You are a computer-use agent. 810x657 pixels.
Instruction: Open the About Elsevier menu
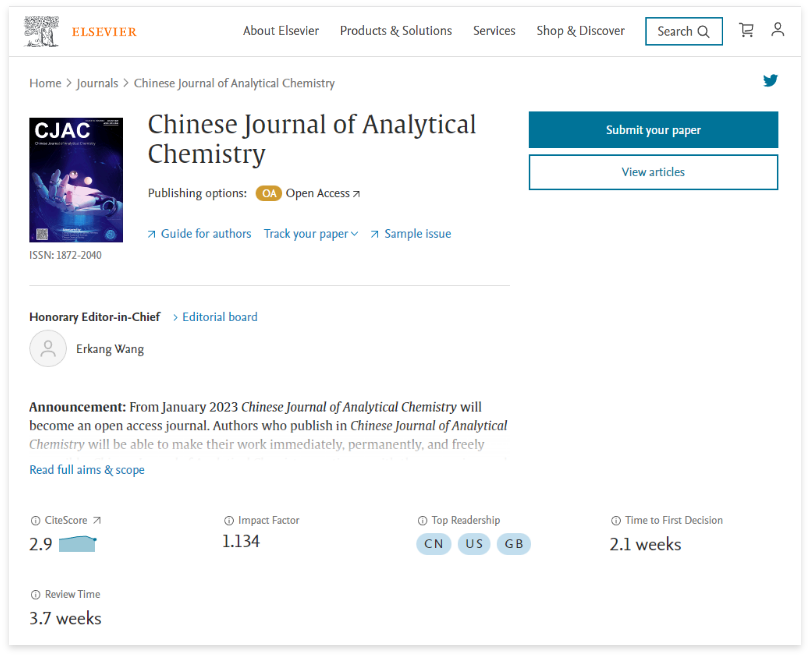click(281, 31)
